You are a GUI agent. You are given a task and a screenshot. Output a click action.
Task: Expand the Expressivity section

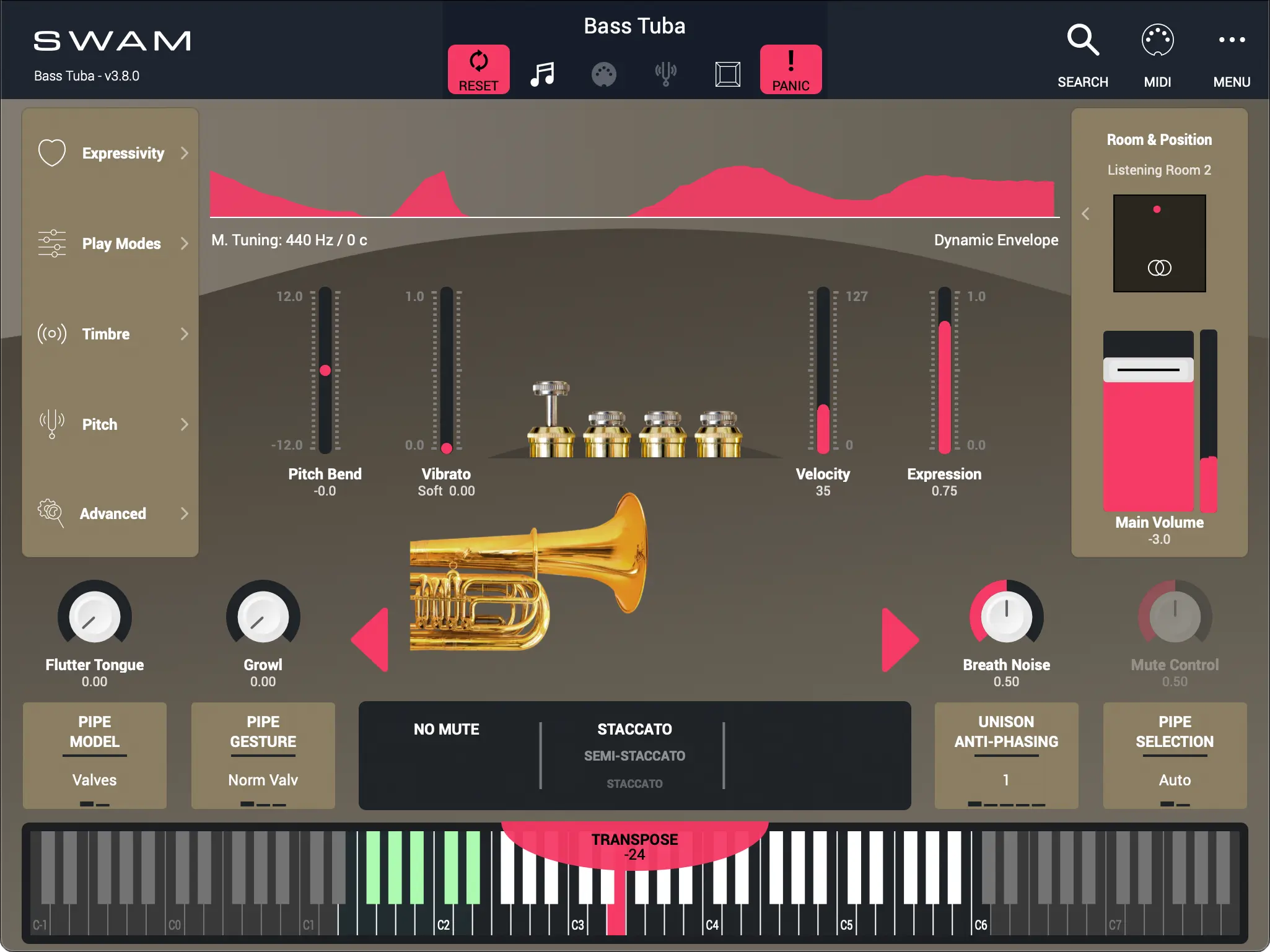(112, 153)
